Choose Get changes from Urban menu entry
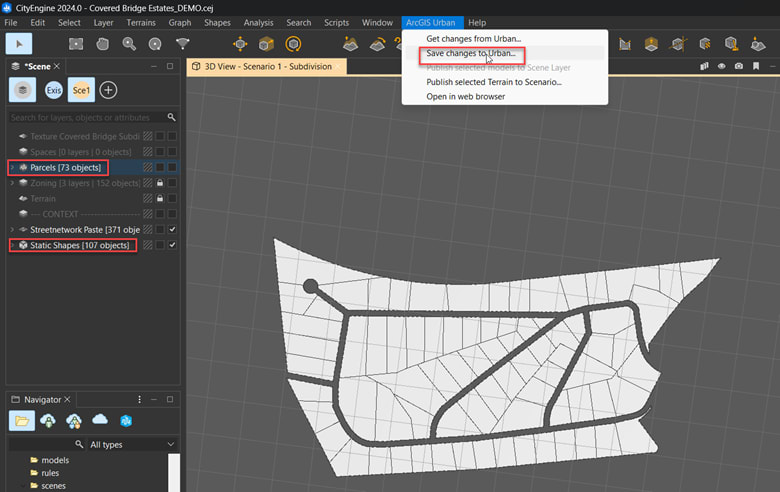Viewport: 780px width, 492px height. tap(474, 39)
